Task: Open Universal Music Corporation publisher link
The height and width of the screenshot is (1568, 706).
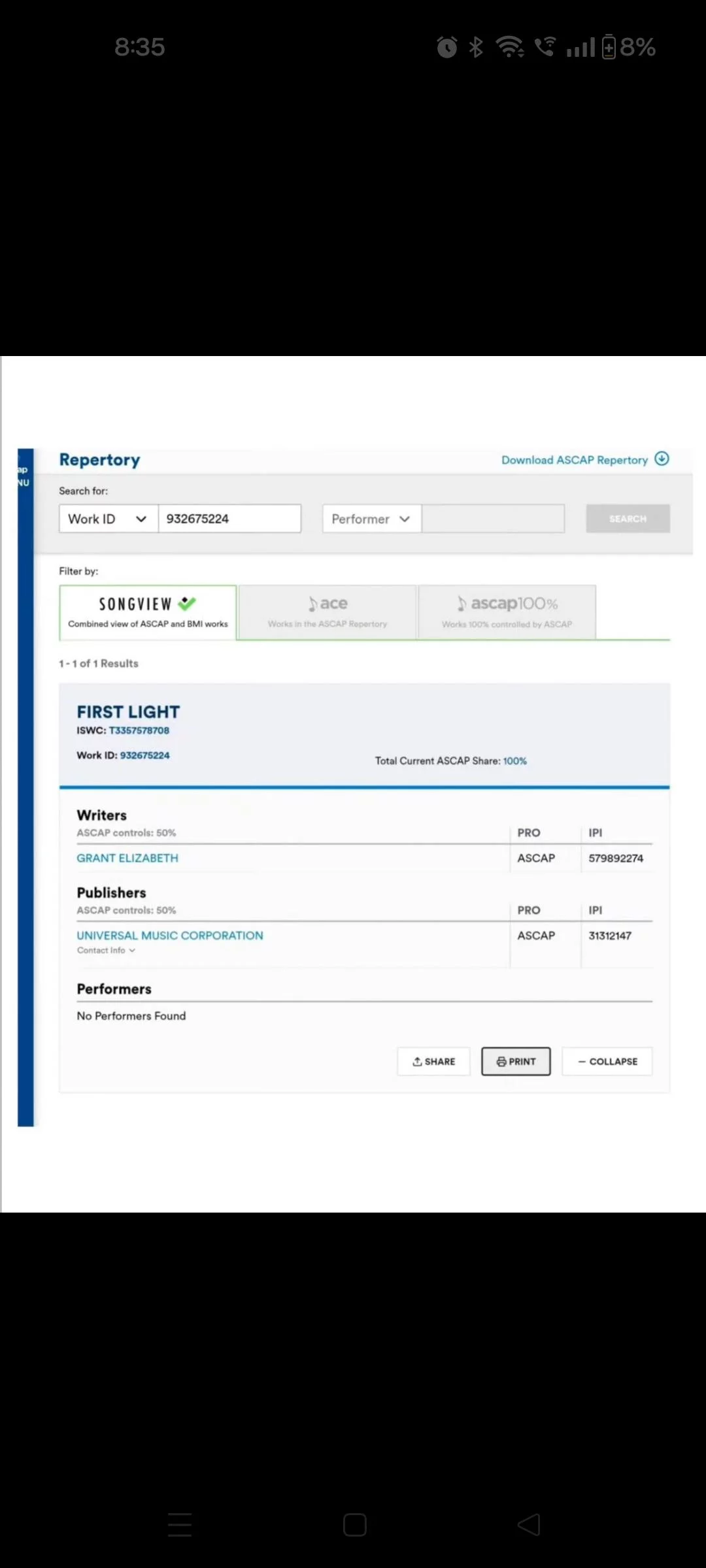Action: [170, 936]
